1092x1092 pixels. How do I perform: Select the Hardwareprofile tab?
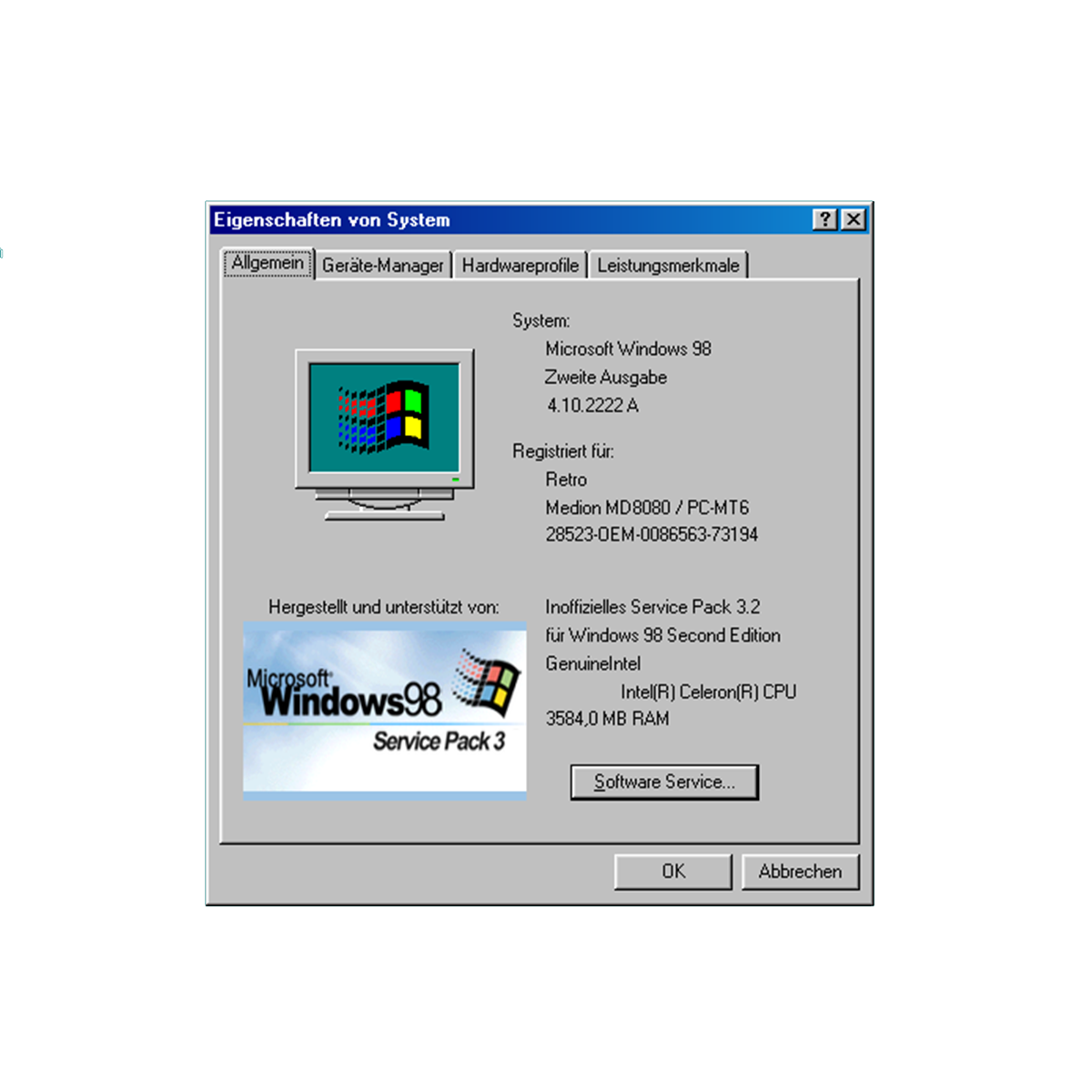point(520,266)
